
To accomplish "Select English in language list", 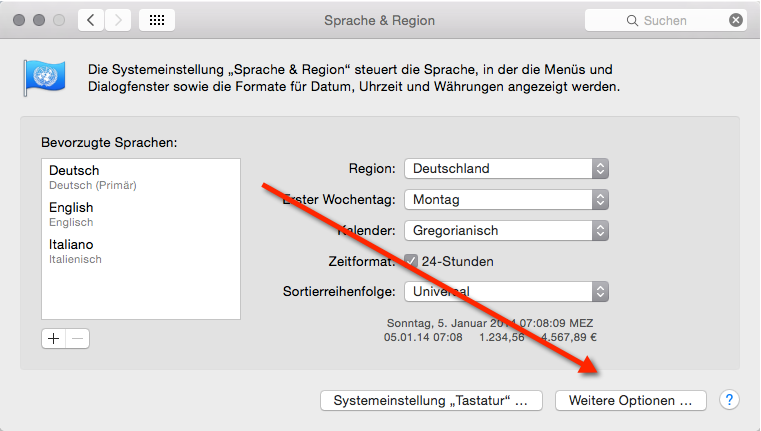I will point(140,214).
